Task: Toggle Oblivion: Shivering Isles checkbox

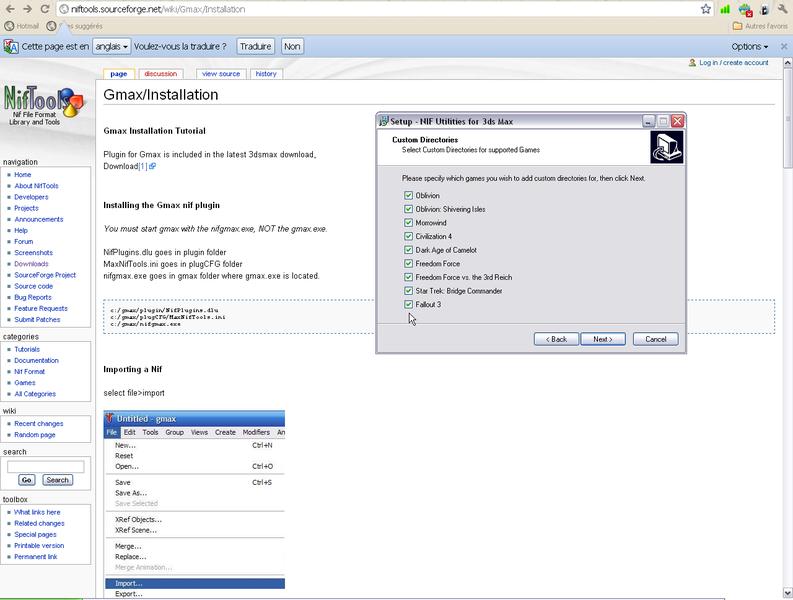Action: point(408,209)
